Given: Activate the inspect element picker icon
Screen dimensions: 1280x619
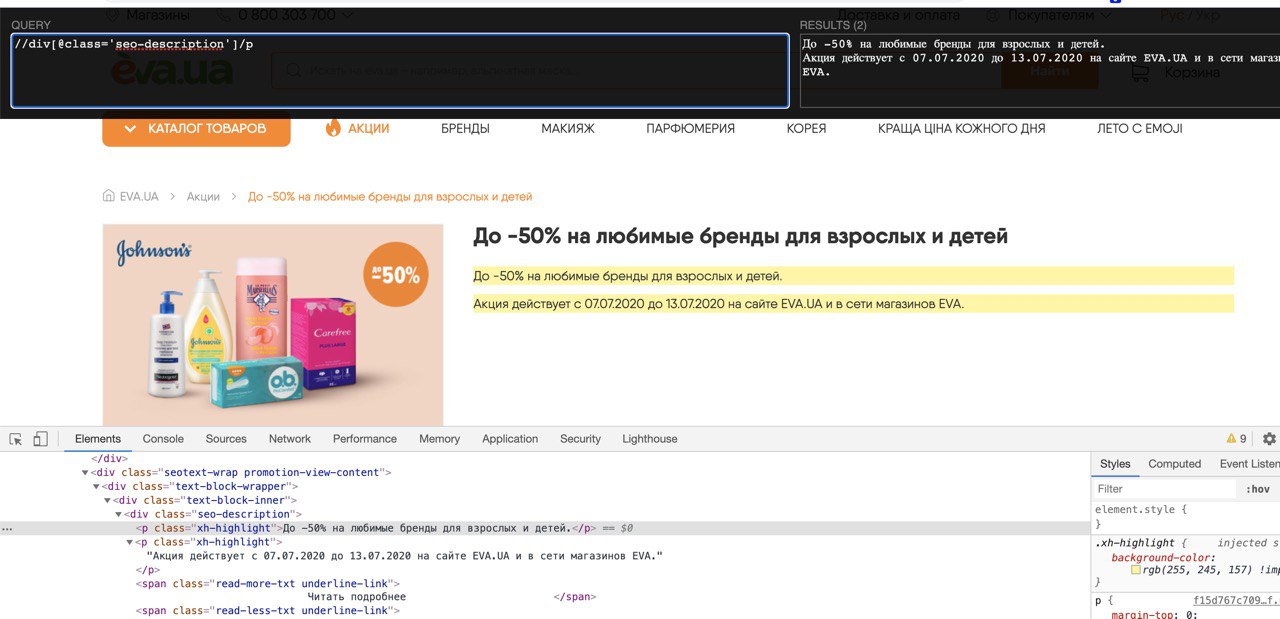Looking at the screenshot, I should tap(16, 439).
